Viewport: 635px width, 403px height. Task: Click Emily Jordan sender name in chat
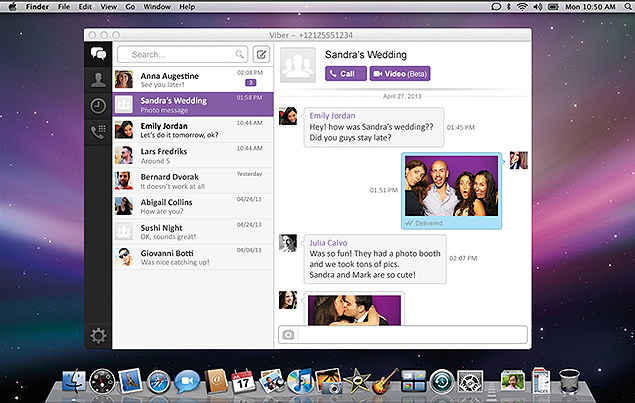332,116
